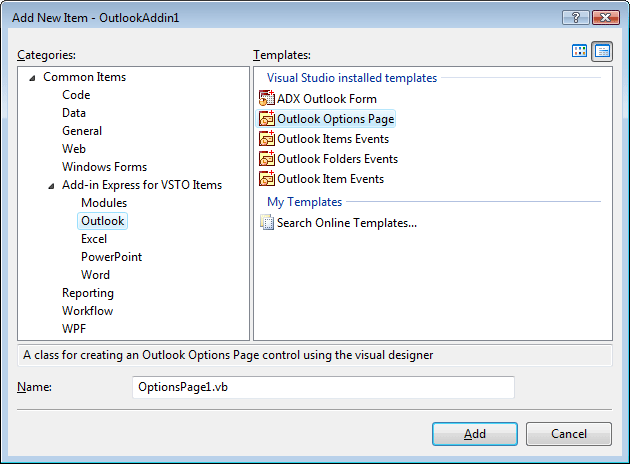This screenshot has width=630, height=464.
Task: Collapse the Add-in Express for VSTO Items node
Action: [51, 186]
